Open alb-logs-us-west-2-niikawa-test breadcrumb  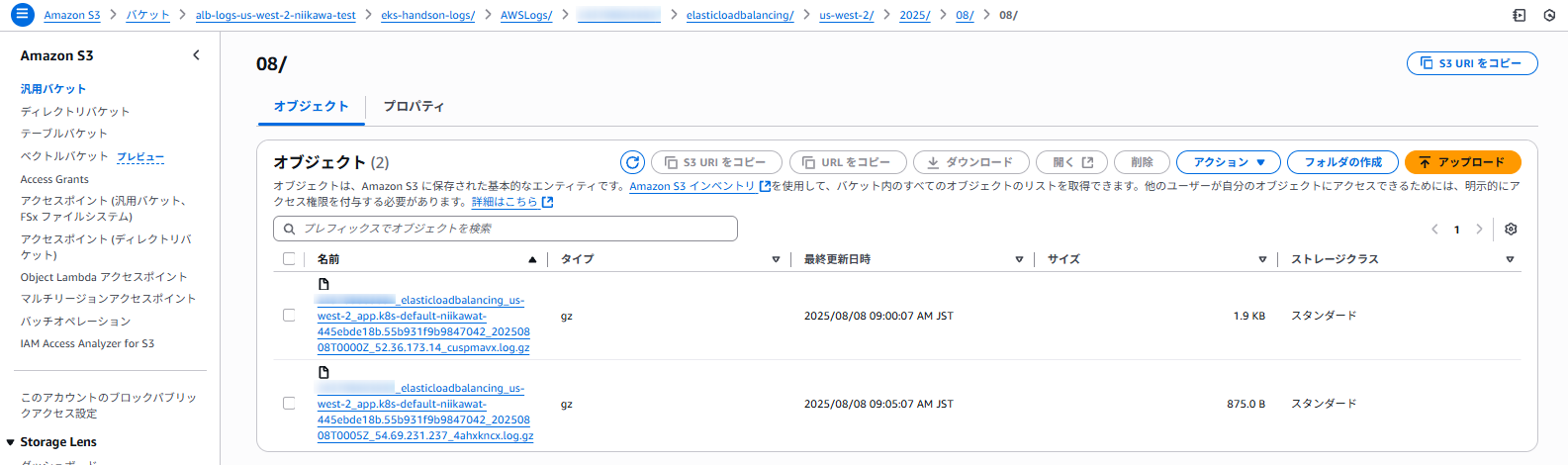[x=275, y=15]
